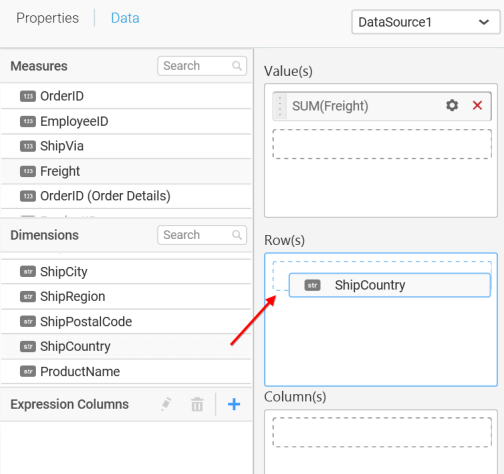Image resolution: width=504 pixels, height=474 pixels.
Task: Click the Dimensions search magnifier icon
Action: [237, 235]
